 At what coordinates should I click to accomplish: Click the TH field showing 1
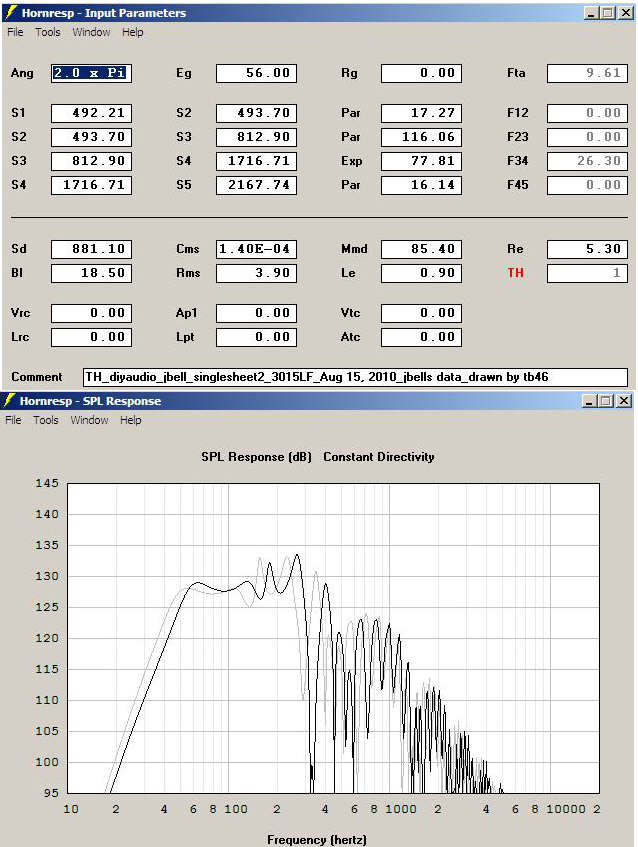pos(587,273)
